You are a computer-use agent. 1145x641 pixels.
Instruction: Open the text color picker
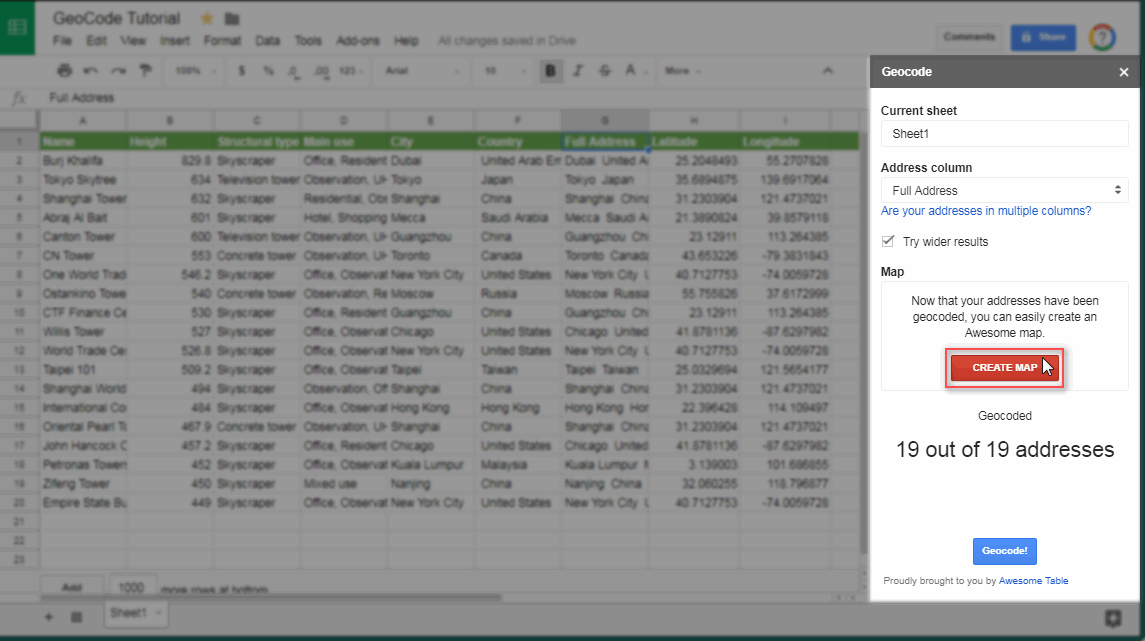click(633, 71)
